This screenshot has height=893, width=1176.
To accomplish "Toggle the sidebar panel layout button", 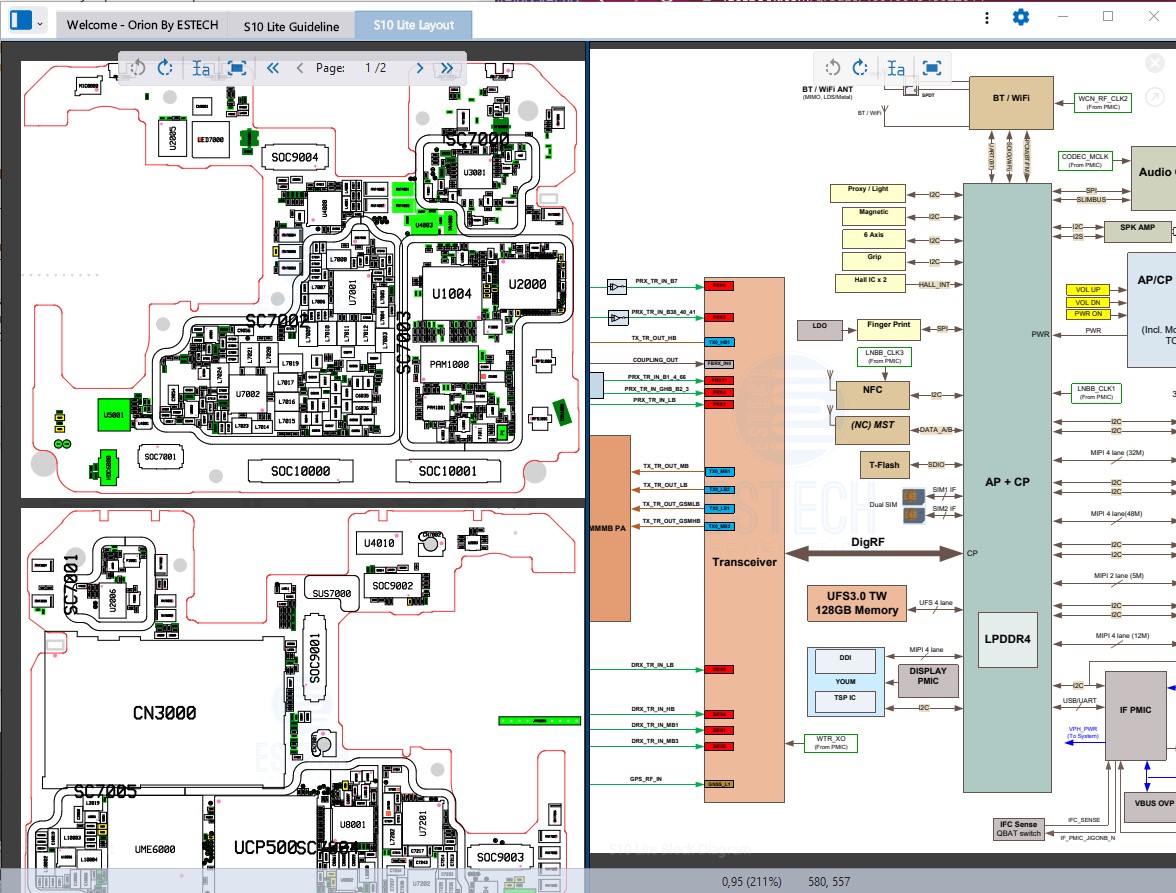I will pyautogui.click(x=19, y=22).
